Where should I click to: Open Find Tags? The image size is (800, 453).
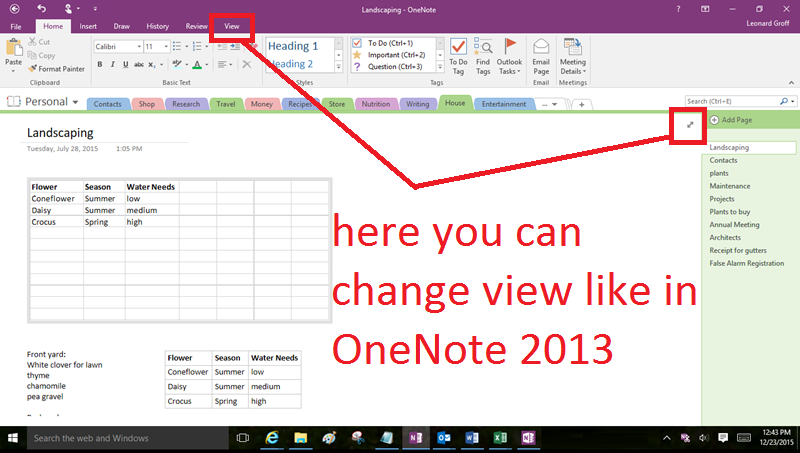pyautogui.click(x=483, y=57)
